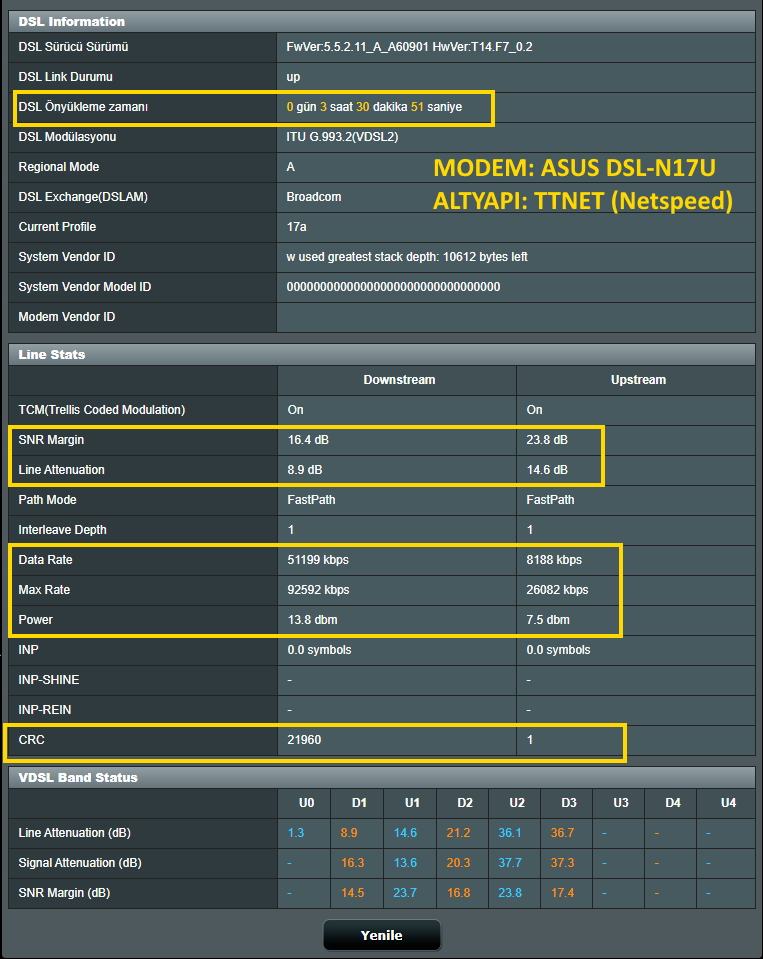Click U1 SNR margin value 23.7
Screen dimensions: 763x959
tap(405, 892)
